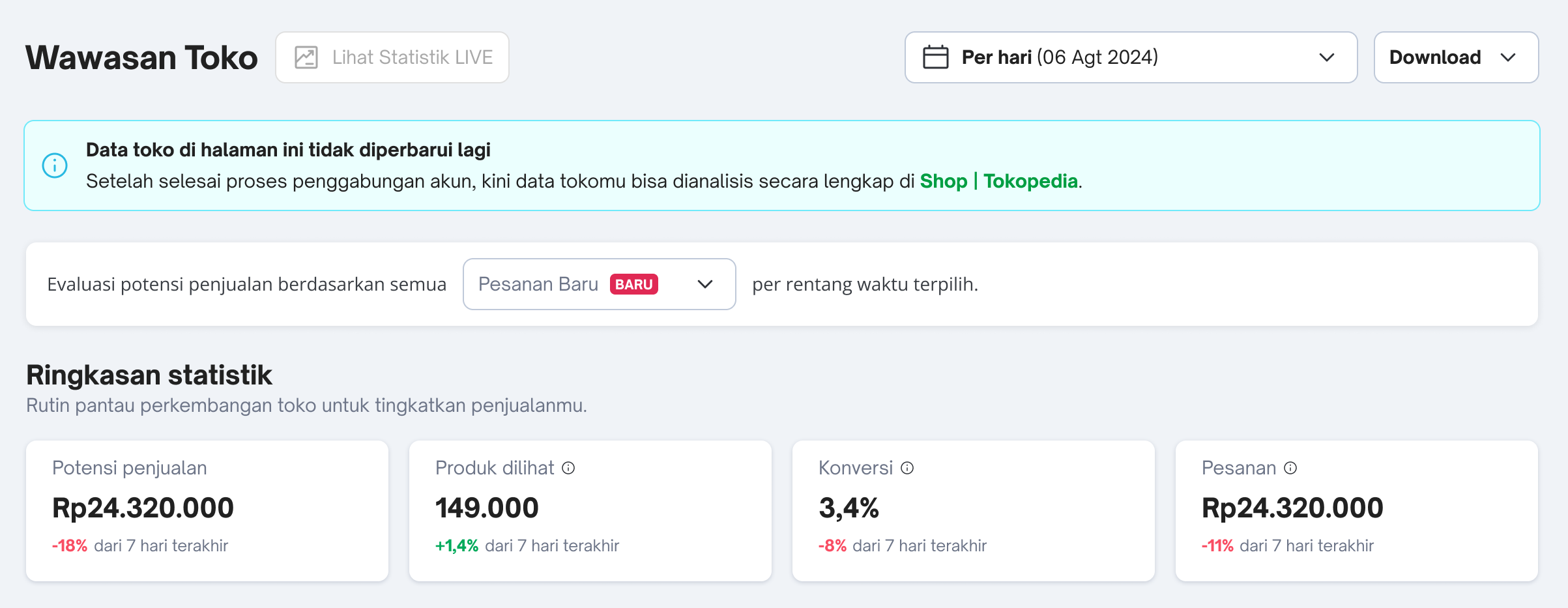
Task: Click the chevron in Per hari date picker
Action: point(1327,57)
